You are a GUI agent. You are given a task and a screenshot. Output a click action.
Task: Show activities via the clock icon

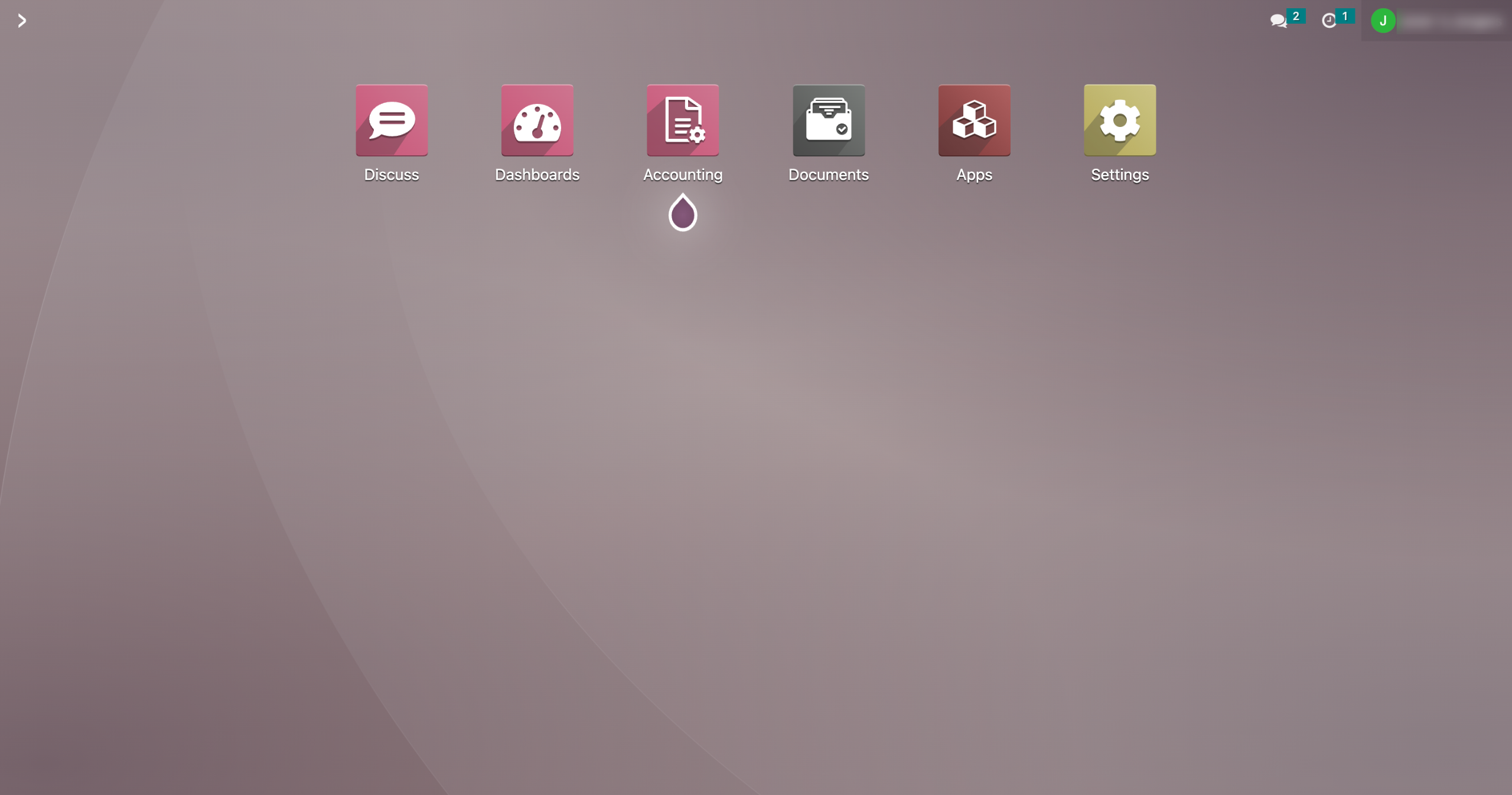tap(1328, 21)
